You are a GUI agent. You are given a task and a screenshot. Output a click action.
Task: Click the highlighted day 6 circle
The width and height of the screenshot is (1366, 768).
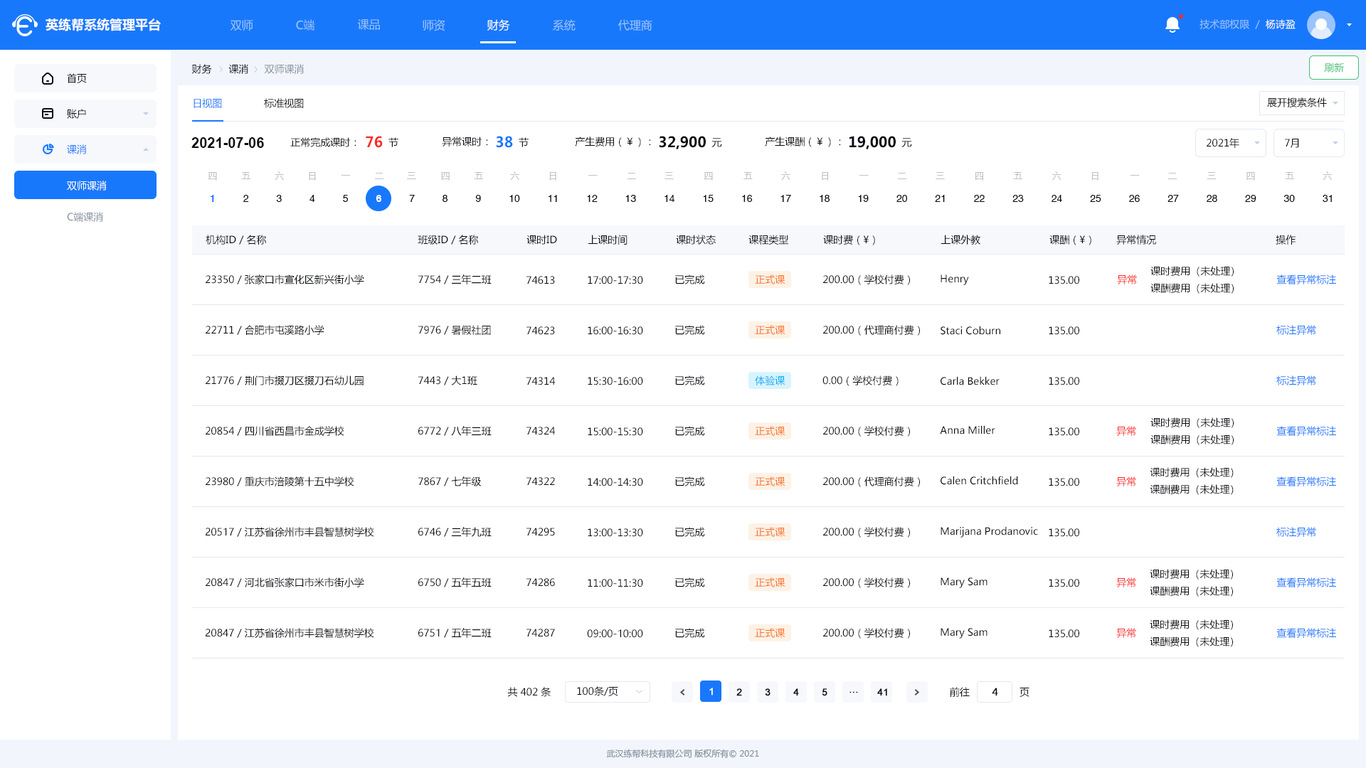click(x=378, y=198)
